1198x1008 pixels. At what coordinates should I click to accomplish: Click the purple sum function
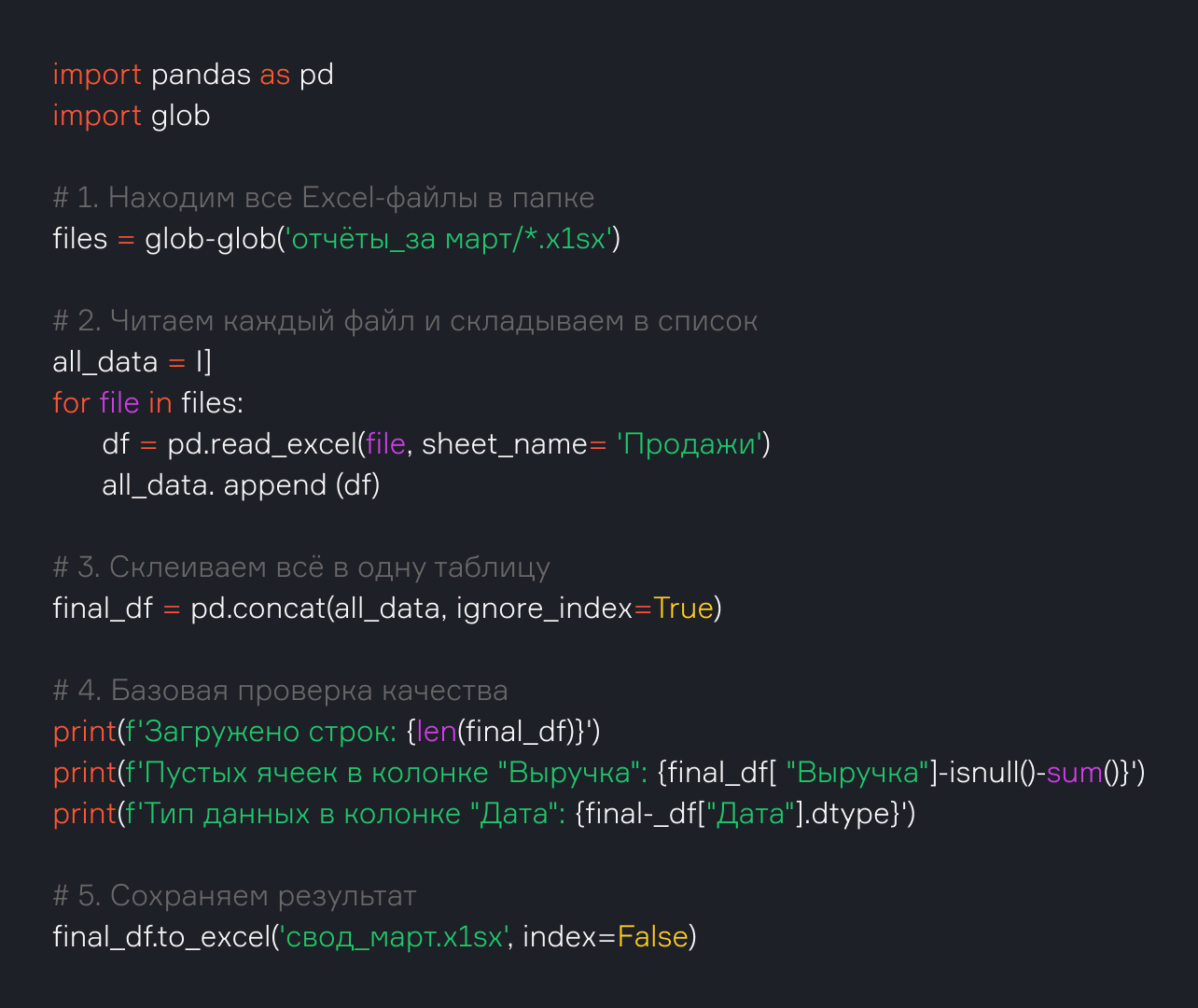click(1074, 773)
